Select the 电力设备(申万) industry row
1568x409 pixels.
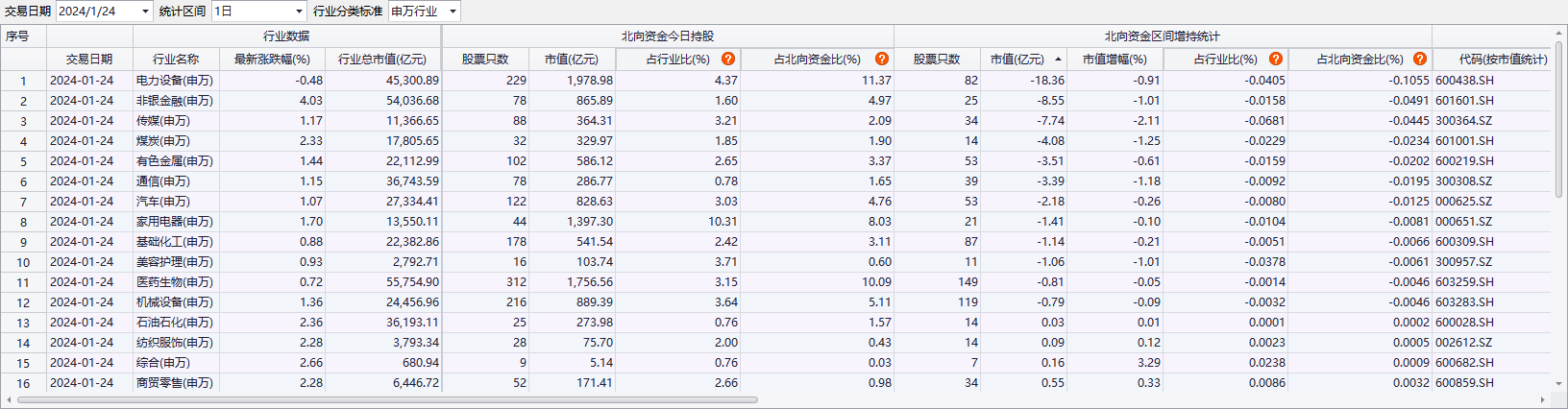175,81
